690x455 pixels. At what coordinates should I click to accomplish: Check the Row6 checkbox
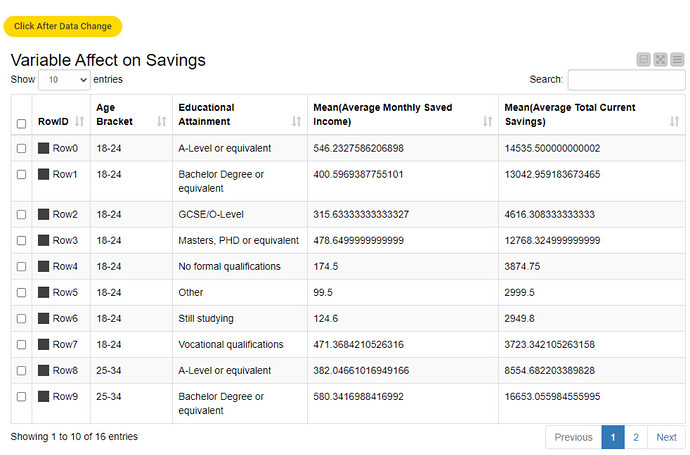pyautogui.click(x=21, y=319)
